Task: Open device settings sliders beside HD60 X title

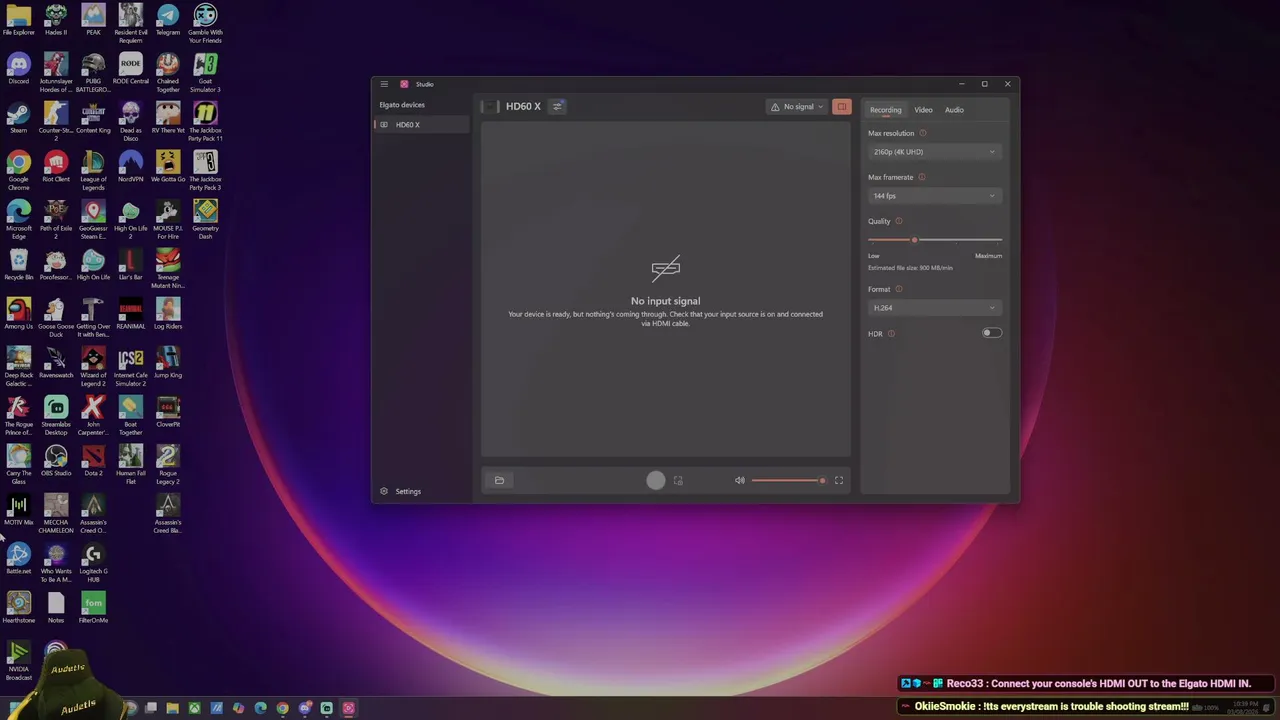Action: click(558, 106)
